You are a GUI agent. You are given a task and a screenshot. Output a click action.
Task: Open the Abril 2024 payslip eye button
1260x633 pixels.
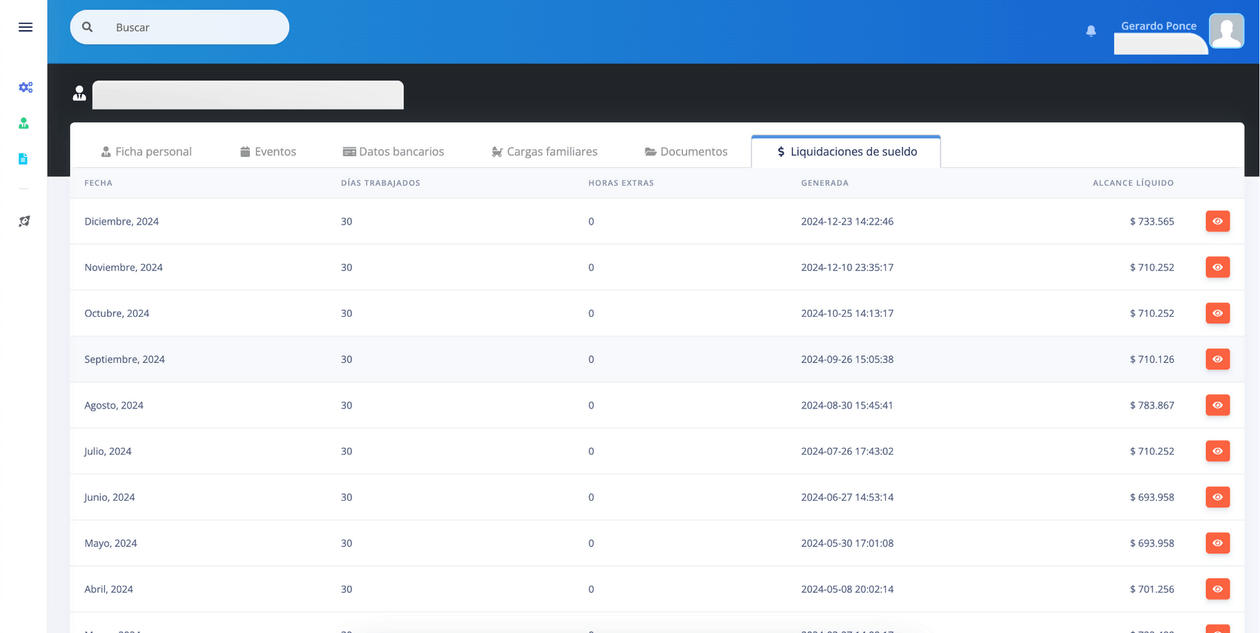(1217, 589)
